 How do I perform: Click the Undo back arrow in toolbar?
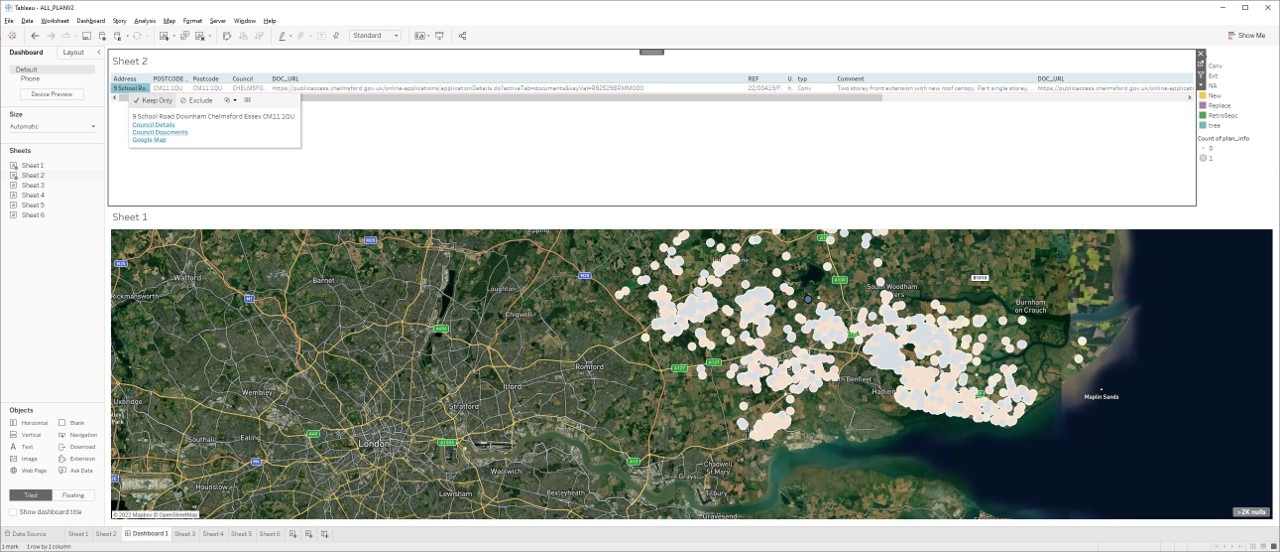click(x=35, y=36)
